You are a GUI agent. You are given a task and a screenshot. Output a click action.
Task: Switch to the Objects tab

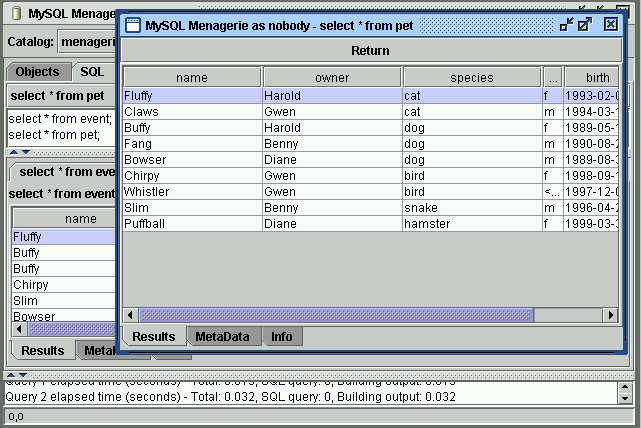[38, 72]
